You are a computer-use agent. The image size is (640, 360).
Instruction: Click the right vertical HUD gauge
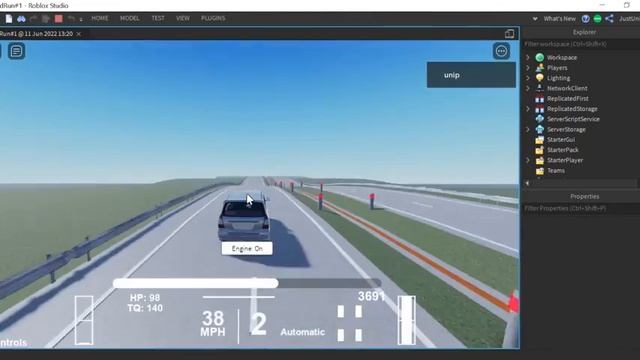407,320
